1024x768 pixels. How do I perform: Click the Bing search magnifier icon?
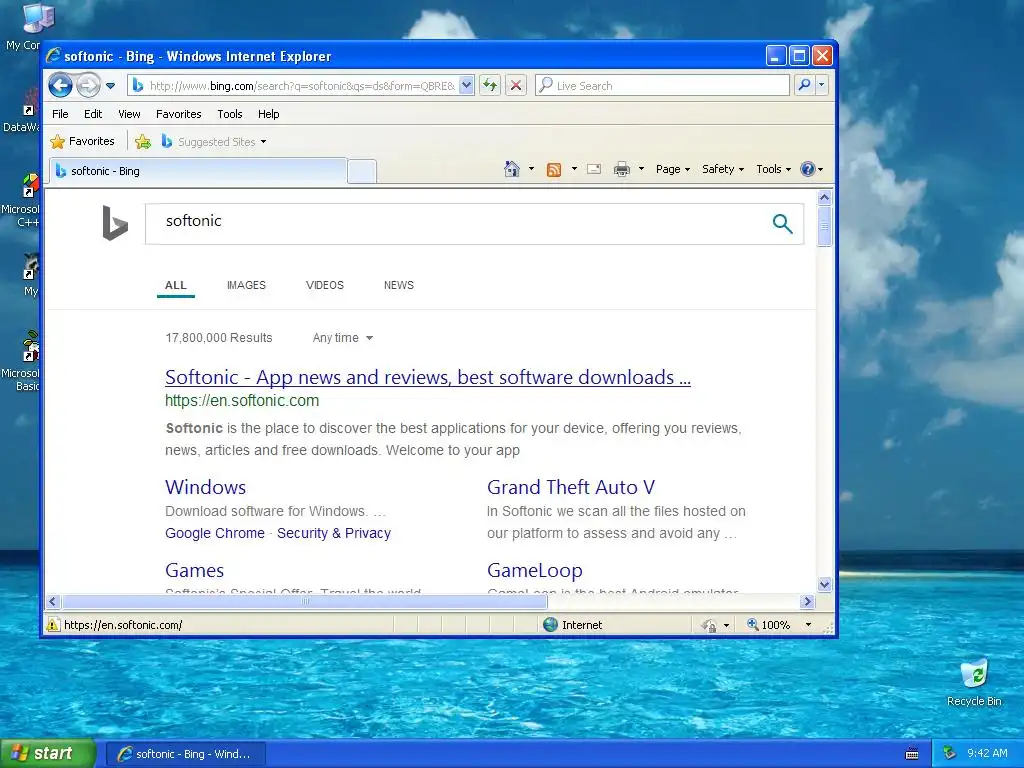(x=782, y=224)
